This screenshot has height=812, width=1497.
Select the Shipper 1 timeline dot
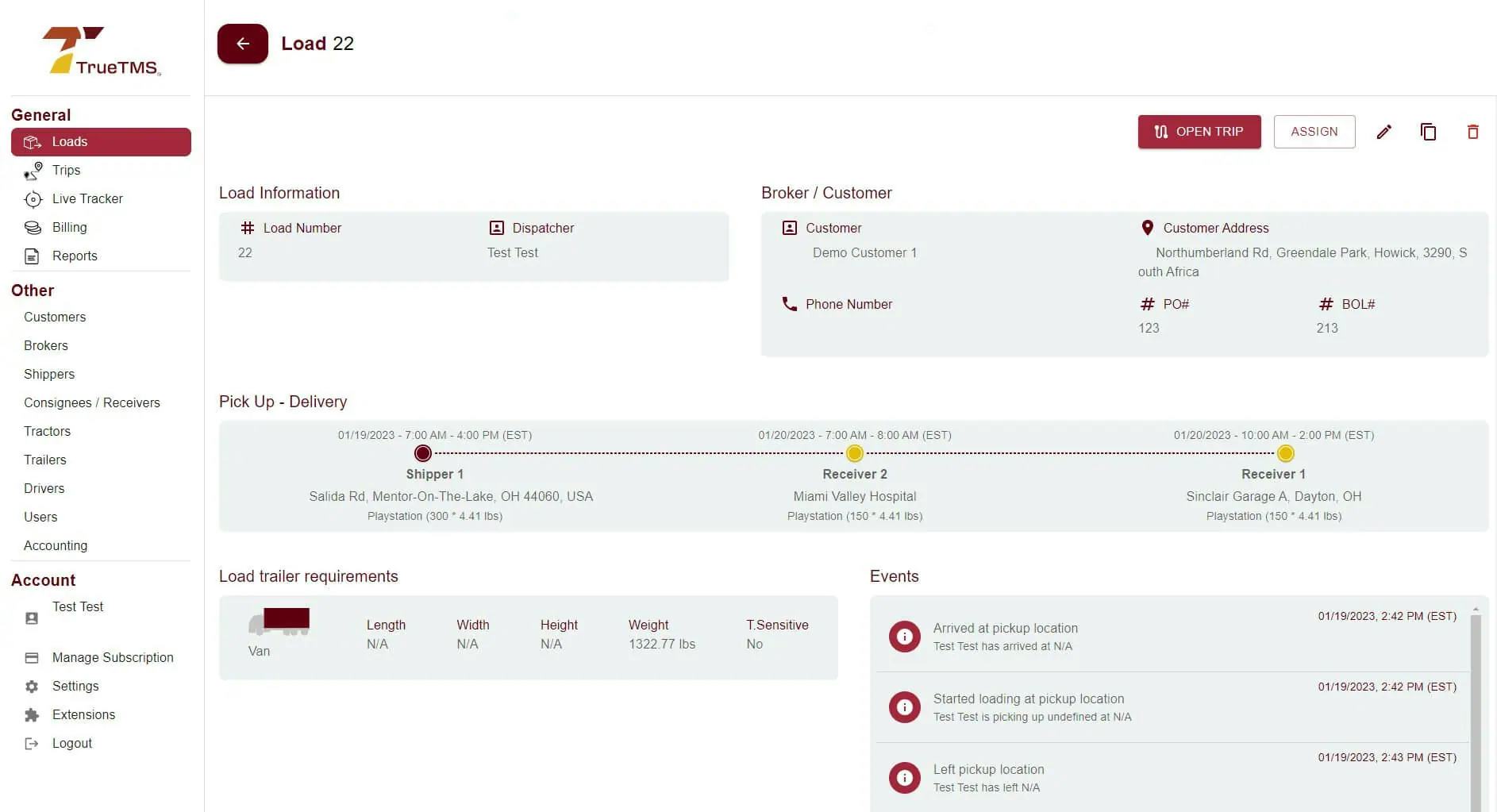tap(423, 453)
